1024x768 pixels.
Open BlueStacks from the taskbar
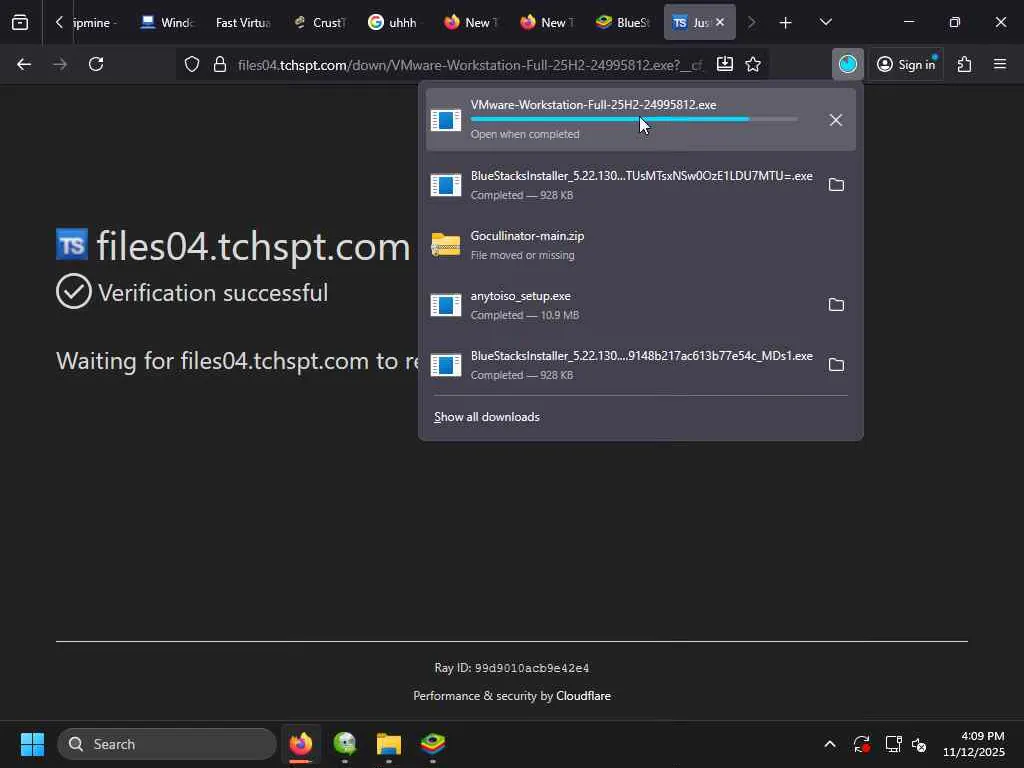tap(432, 744)
